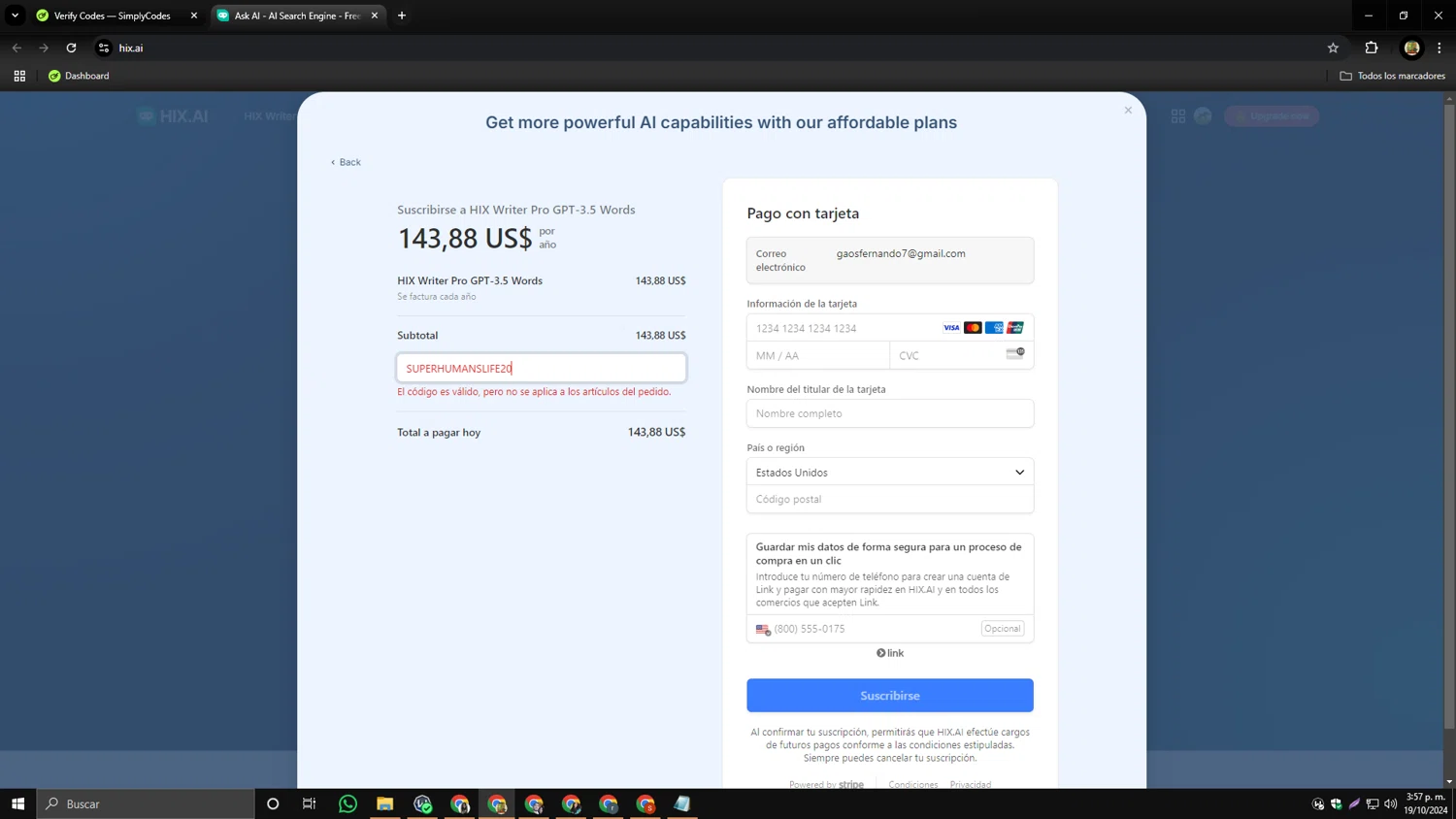The image size is (1456, 819).
Task: Go back using the Back link
Action: [346, 162]
